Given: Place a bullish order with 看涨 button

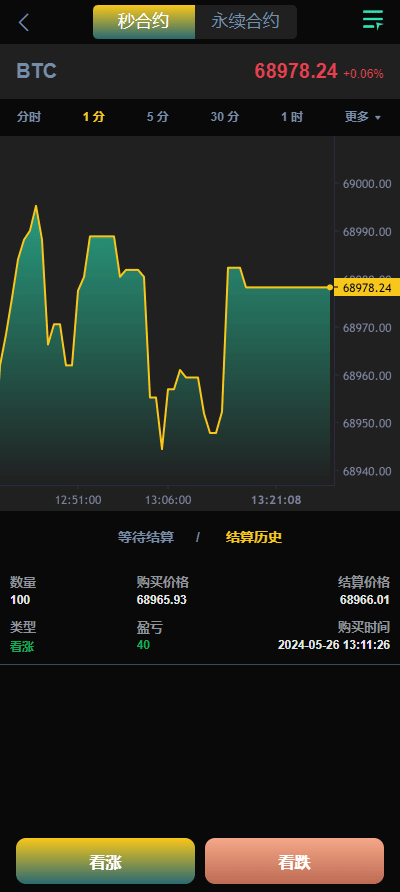Looking at the screenshot, I should [105, 861].
